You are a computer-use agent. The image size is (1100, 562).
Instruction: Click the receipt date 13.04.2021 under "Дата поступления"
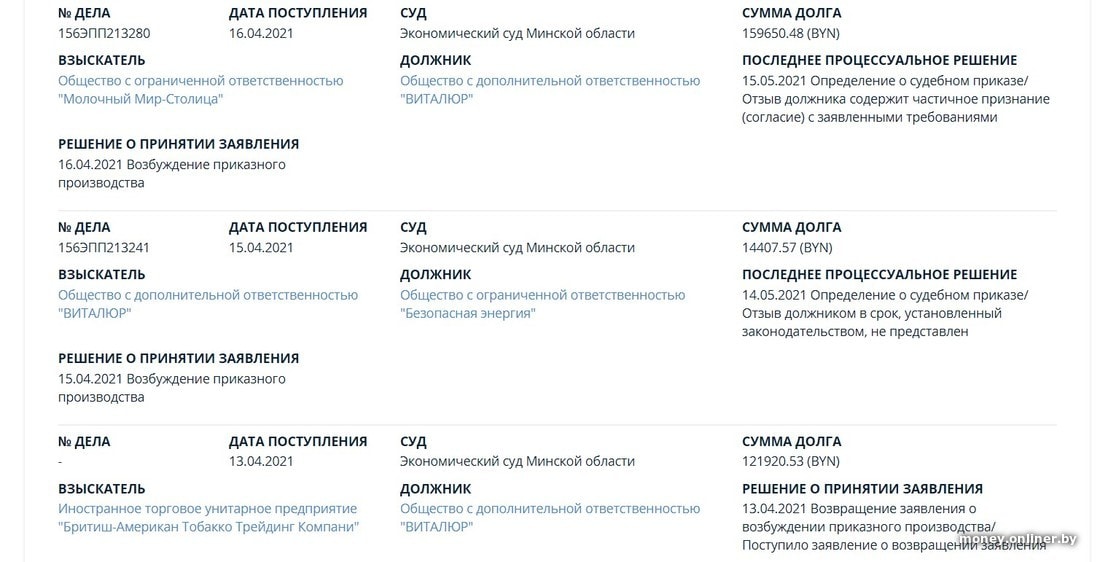click(261, 461)
